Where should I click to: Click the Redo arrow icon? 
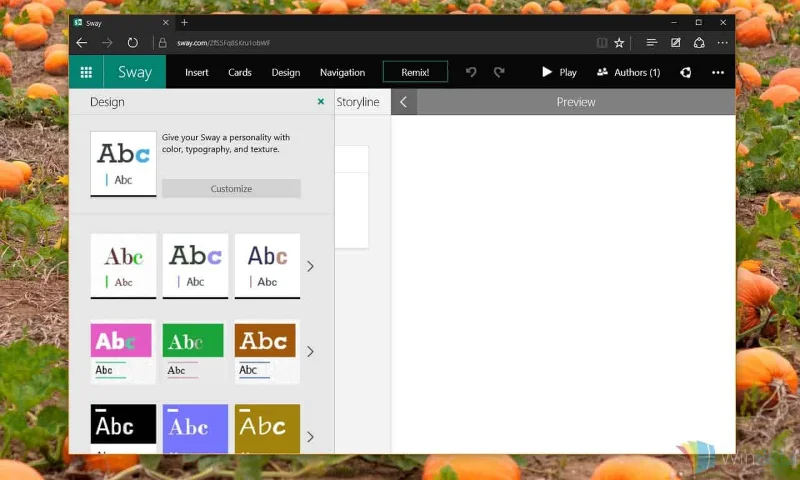tap(499, 72)
